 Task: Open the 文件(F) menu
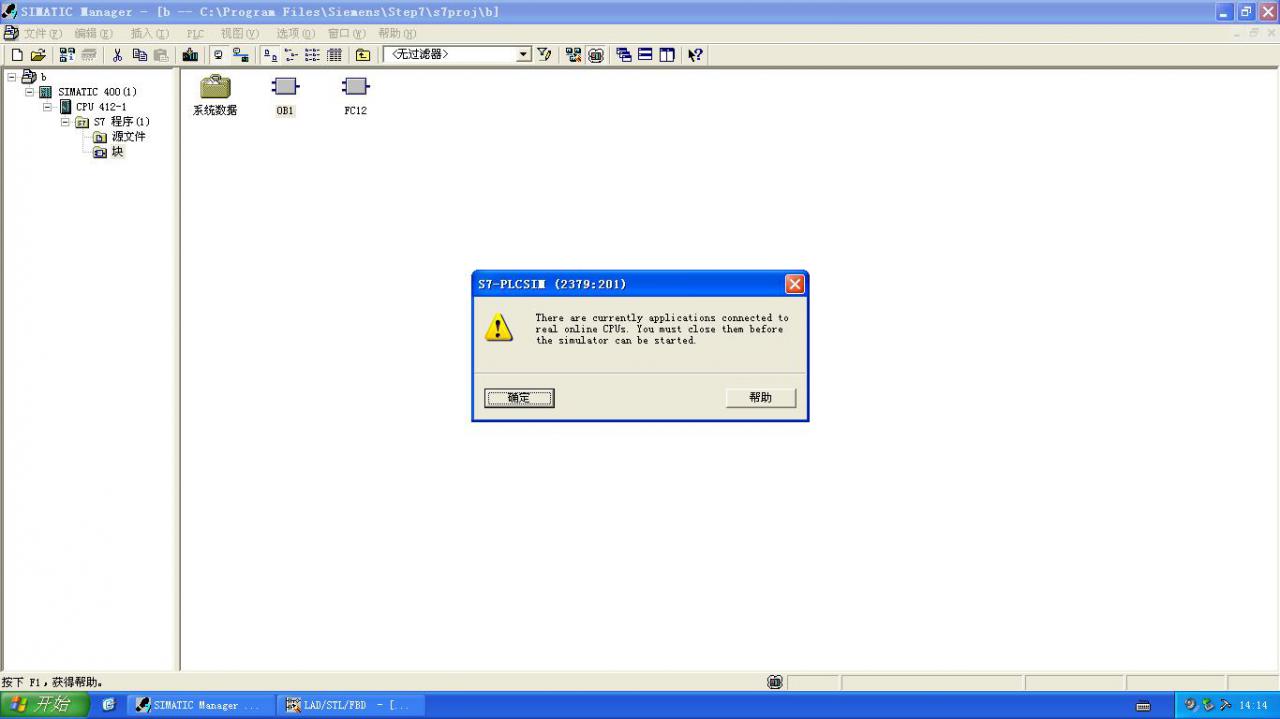(x=43, y=34)
